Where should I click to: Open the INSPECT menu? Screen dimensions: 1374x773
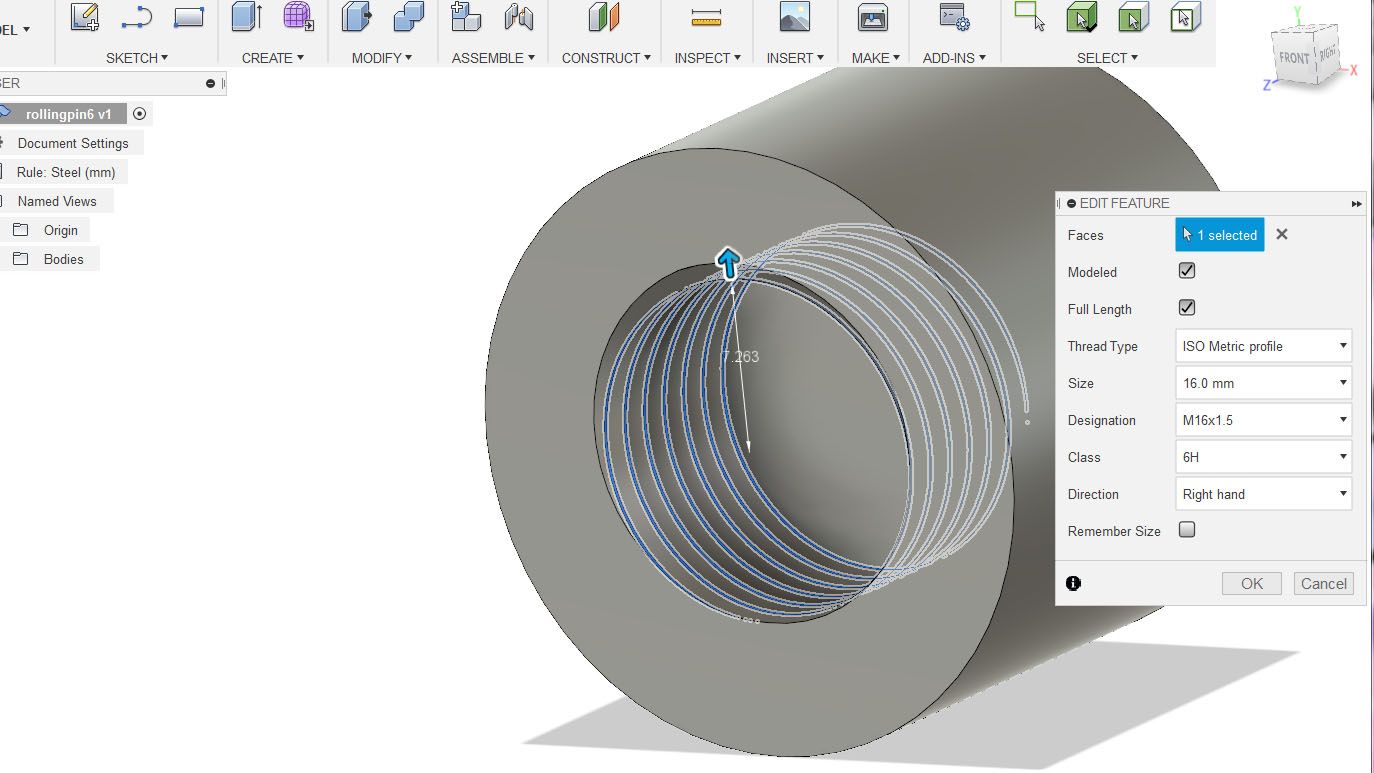[707, 58]
